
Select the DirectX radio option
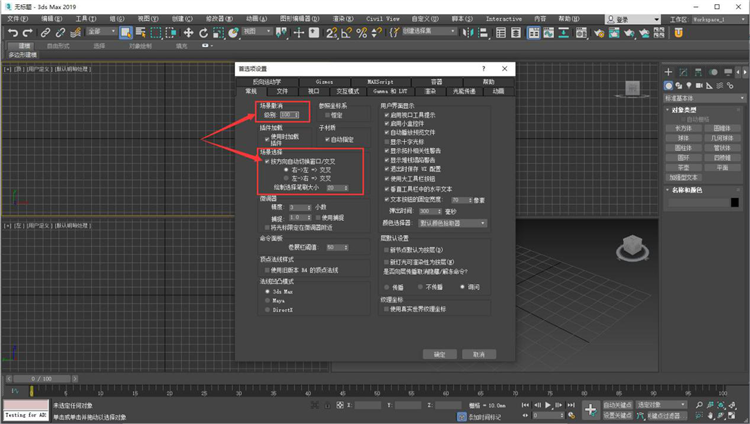(x=267, y=310)
